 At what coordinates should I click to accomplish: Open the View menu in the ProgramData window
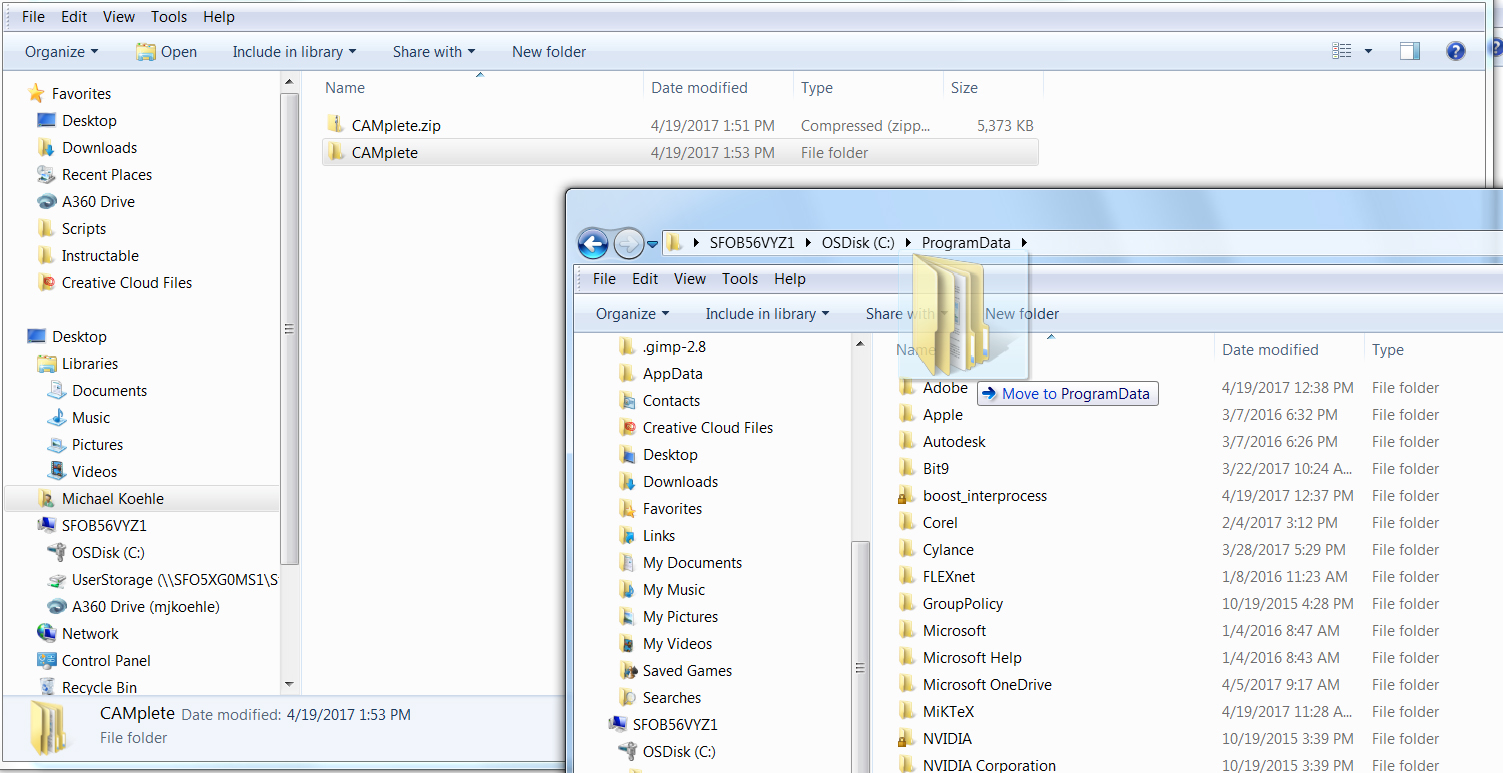[690, 278]
